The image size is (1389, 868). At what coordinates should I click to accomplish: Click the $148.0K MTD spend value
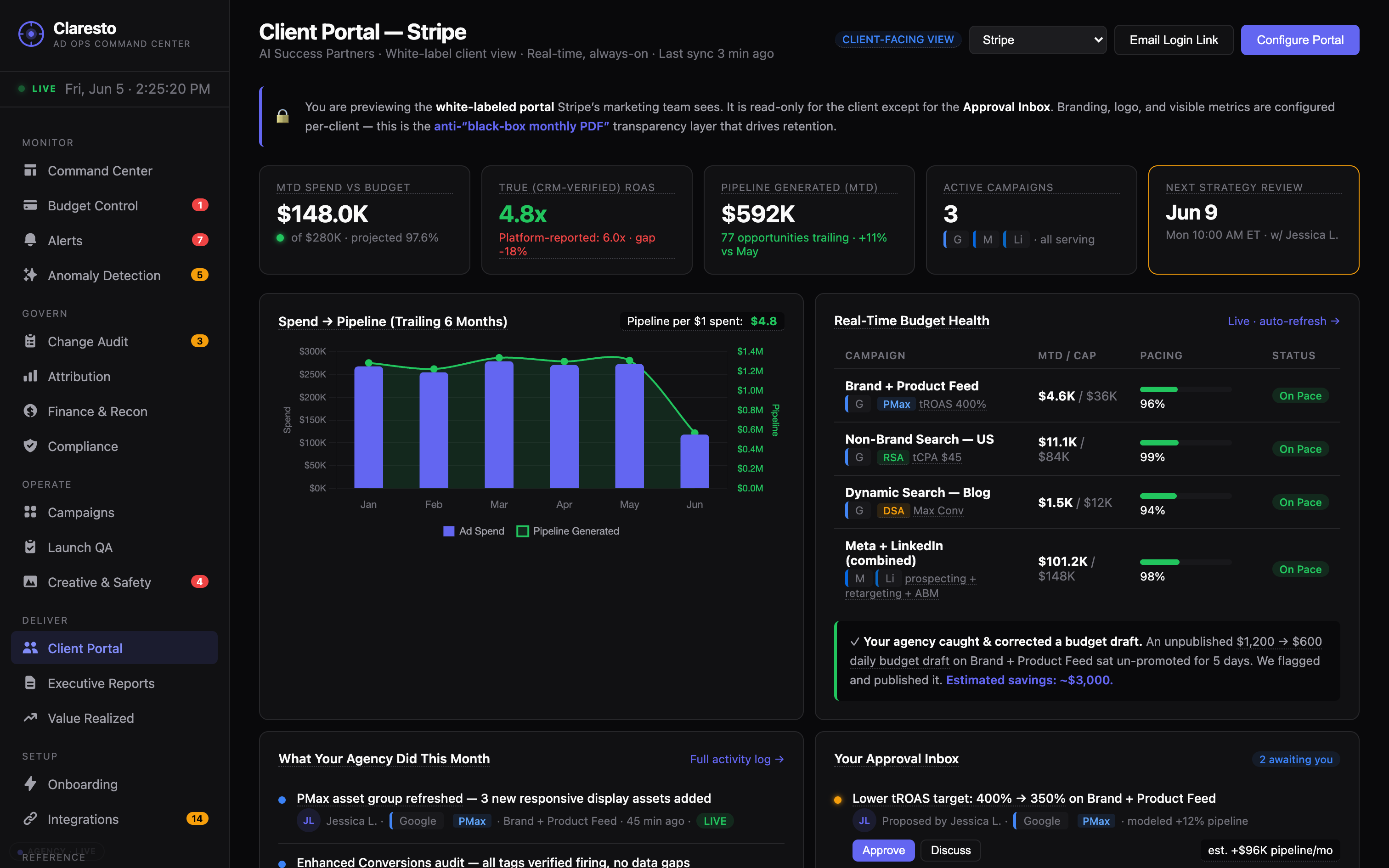click(322, 214)
